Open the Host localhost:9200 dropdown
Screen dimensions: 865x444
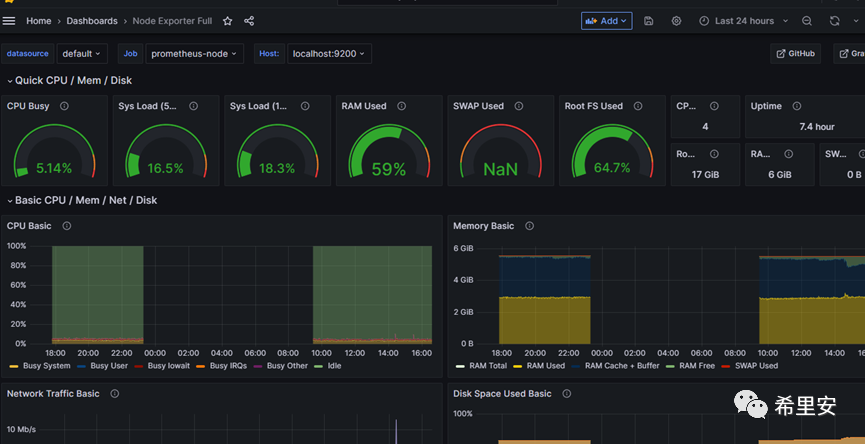click(329, 54)
